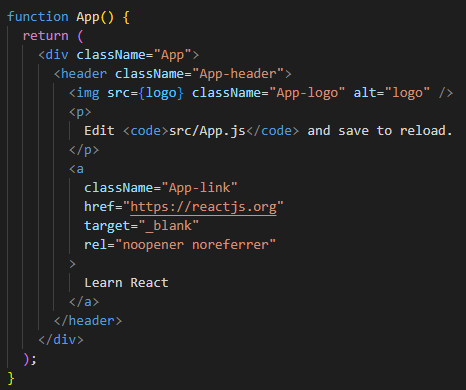
Task: Click the "_blank" string value
Action: click(x=169, y=226)
